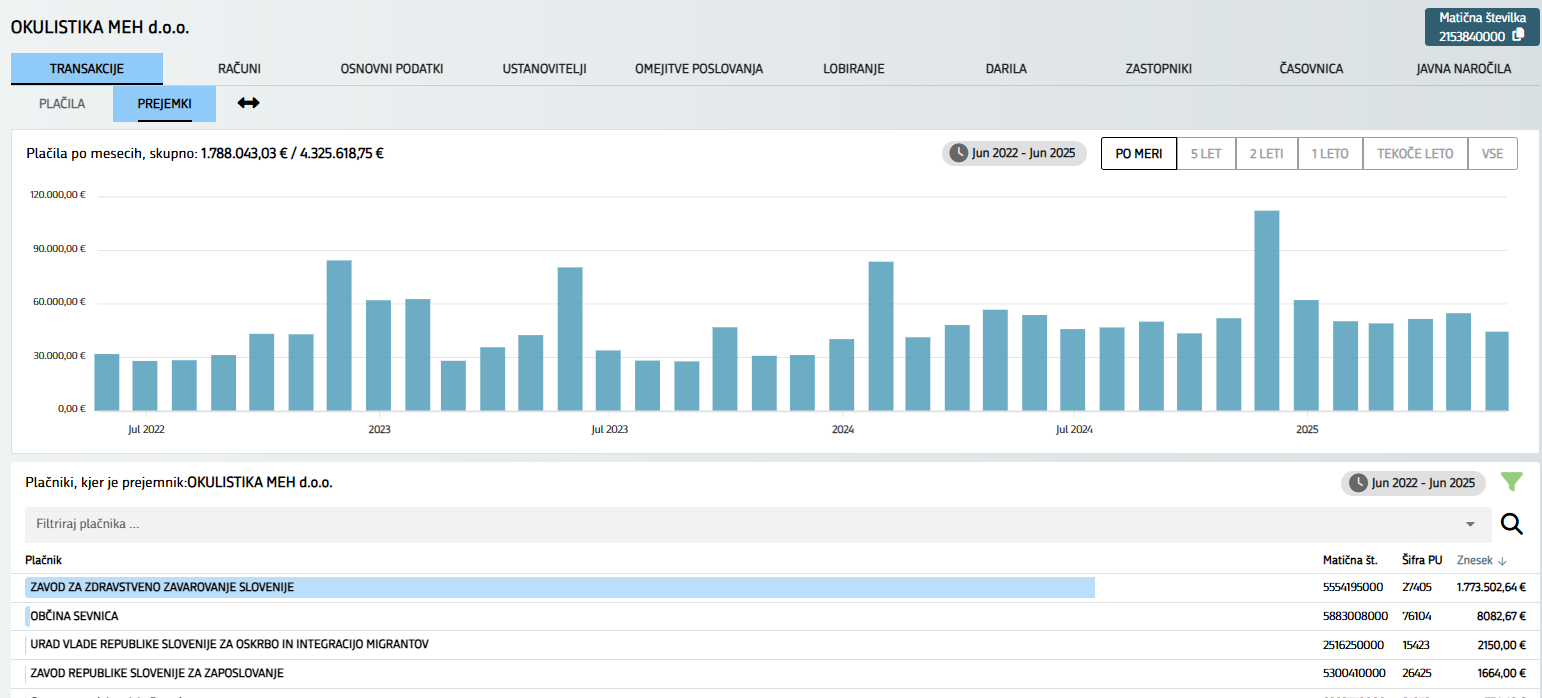This screenshot has width=1542, height=698.
Task: Click the green filter funnel icon
Action: click(1511, 483)
